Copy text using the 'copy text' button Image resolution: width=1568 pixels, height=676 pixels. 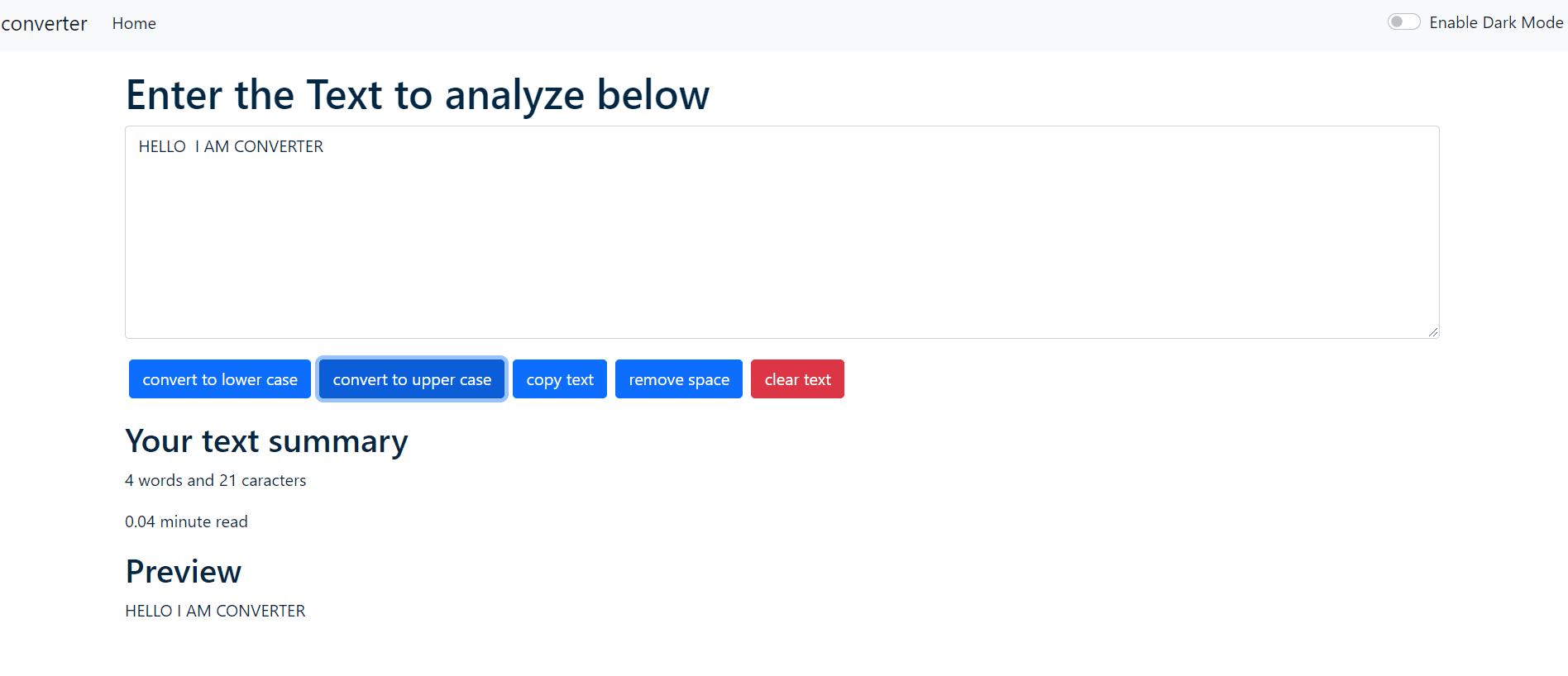coord(560,379)
